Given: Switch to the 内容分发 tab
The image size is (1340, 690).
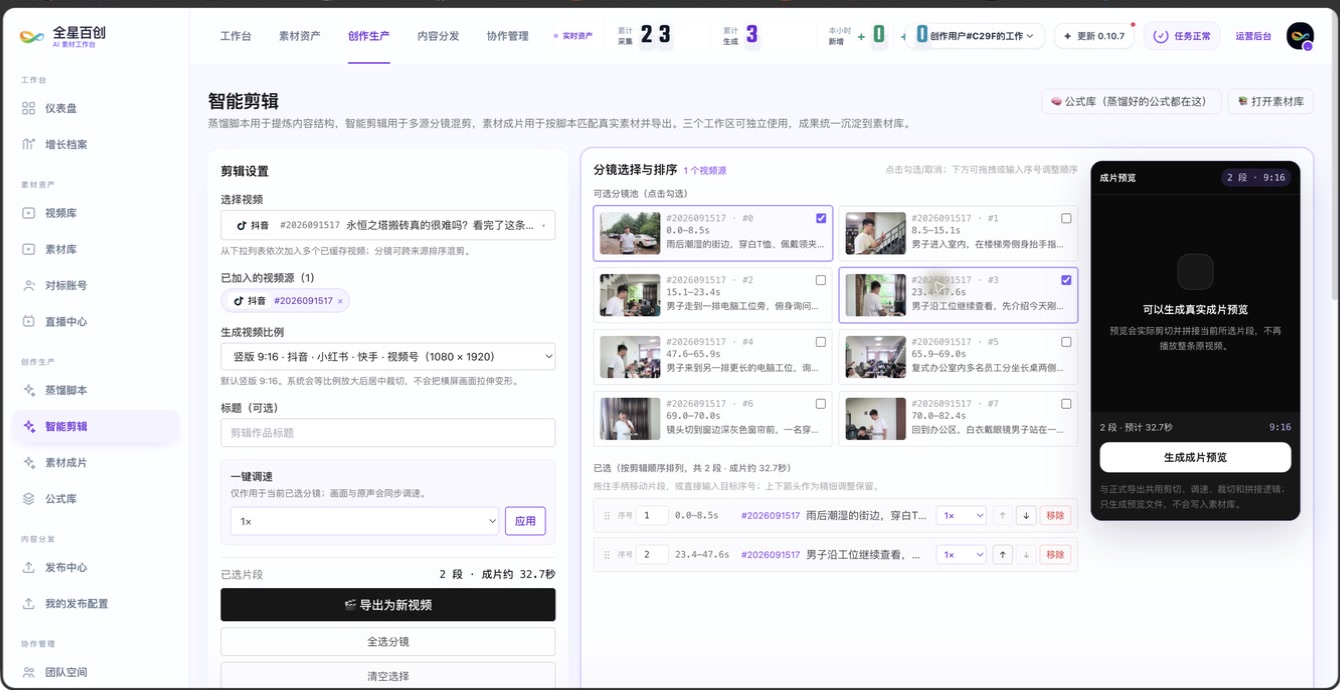Looking at the screenshot, I should pyautogui.click(x=438, y=36).
